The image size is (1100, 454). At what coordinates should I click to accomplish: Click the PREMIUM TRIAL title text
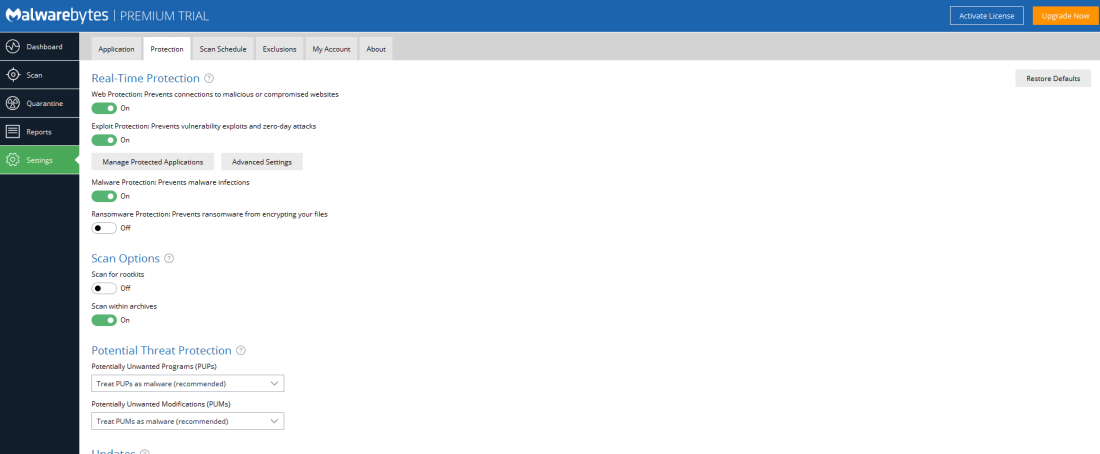click(x=165, y=15)
